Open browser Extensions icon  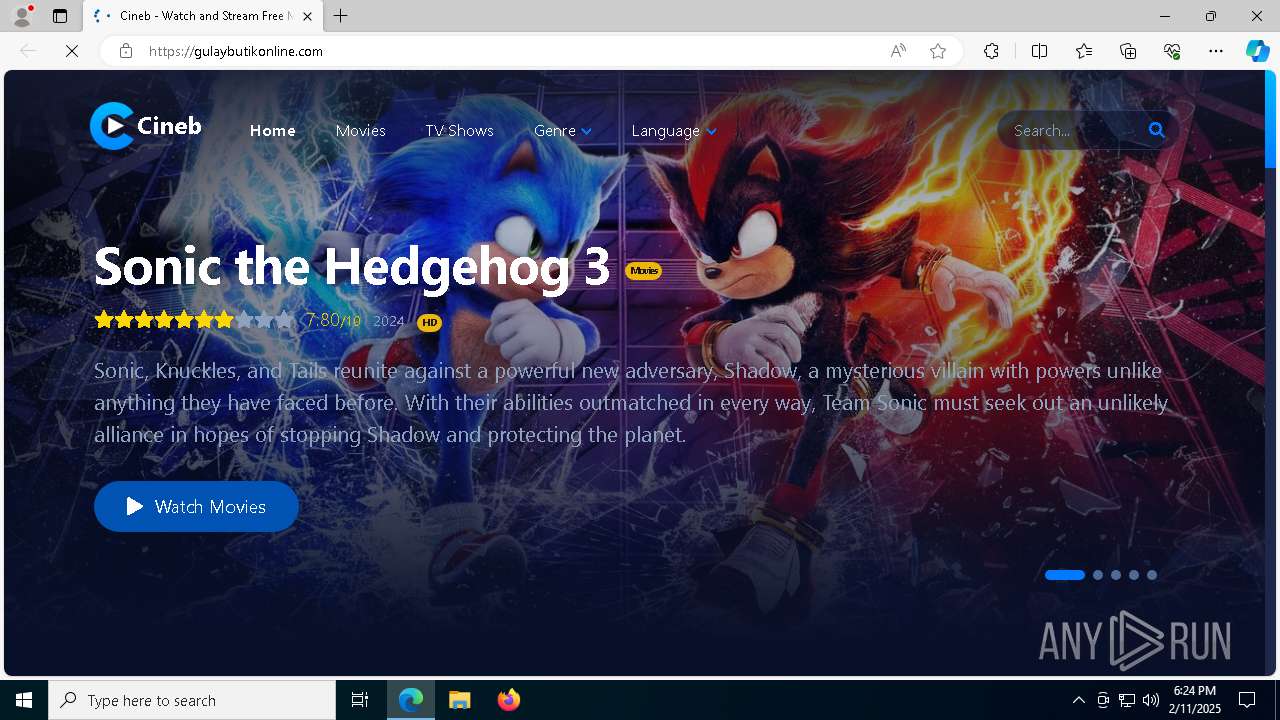pyautogui.click(x=991, y=51)
